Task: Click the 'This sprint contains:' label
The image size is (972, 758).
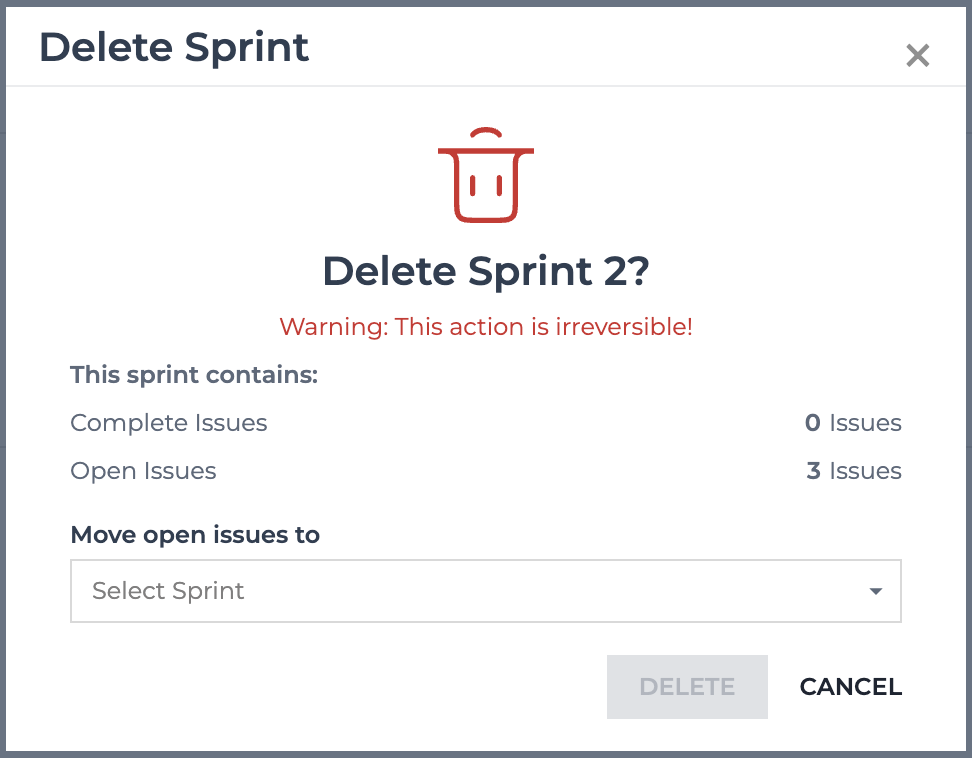Action: [194, 375]
